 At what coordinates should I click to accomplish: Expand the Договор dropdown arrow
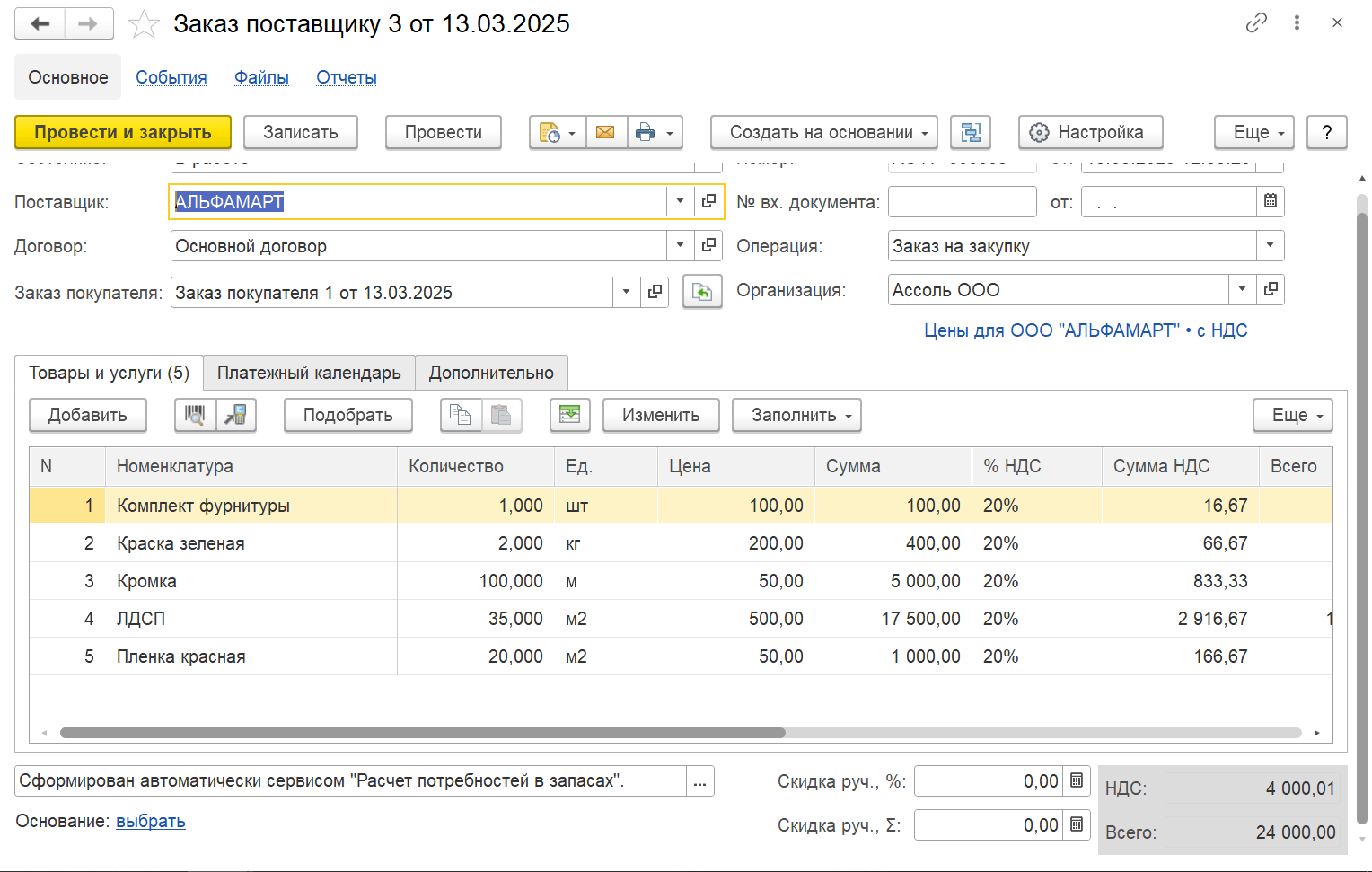click(681, 244)
